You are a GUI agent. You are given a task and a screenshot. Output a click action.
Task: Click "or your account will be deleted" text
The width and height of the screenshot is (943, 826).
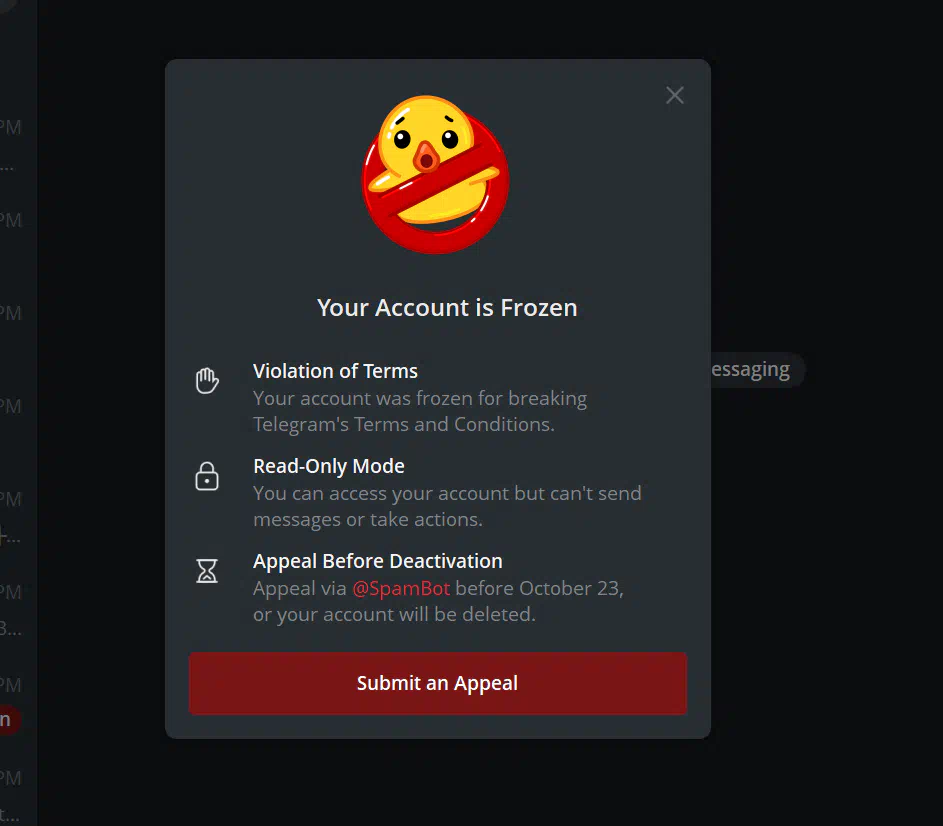tap(394, 614)
